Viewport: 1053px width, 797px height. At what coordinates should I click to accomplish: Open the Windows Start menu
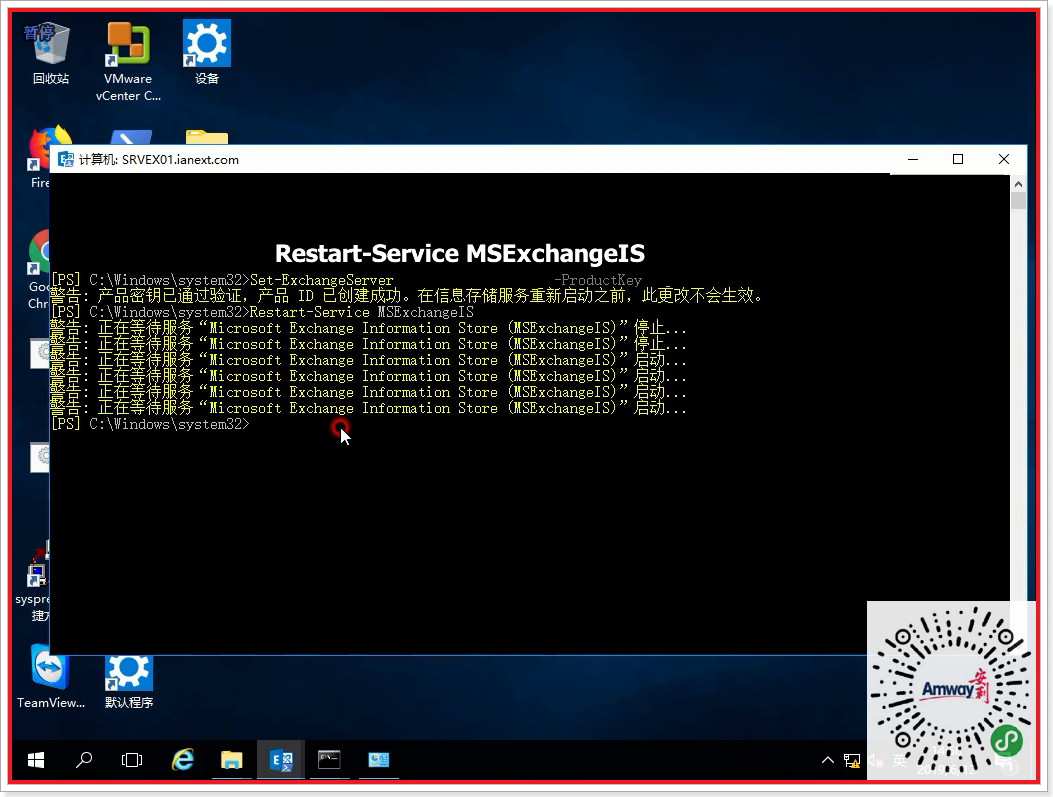(x=36, y=759)
